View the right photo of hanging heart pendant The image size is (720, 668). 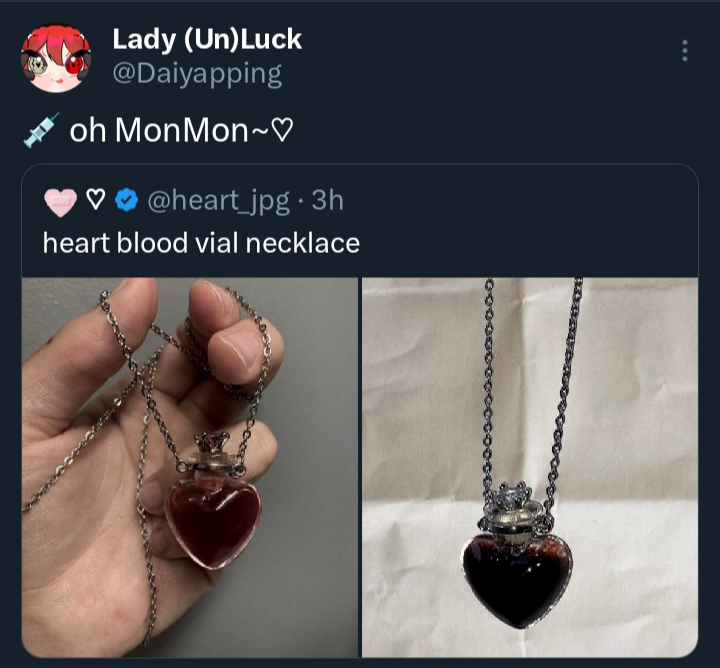(x=530, y=467)
